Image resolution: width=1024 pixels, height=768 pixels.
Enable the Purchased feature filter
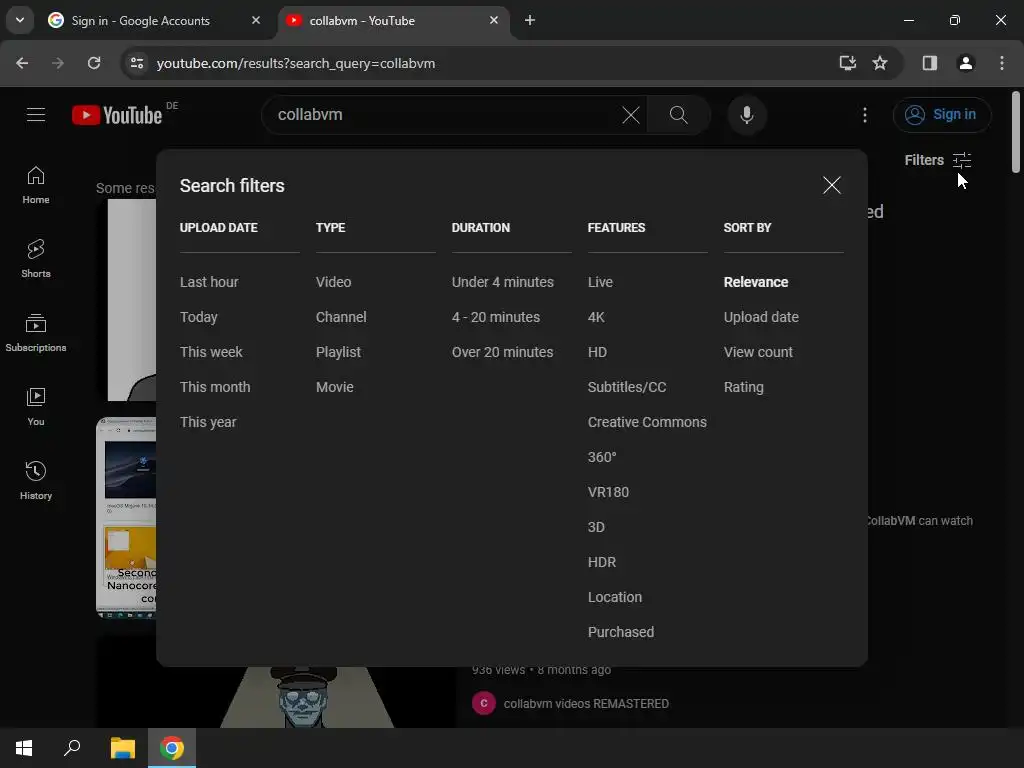[620, 632]
